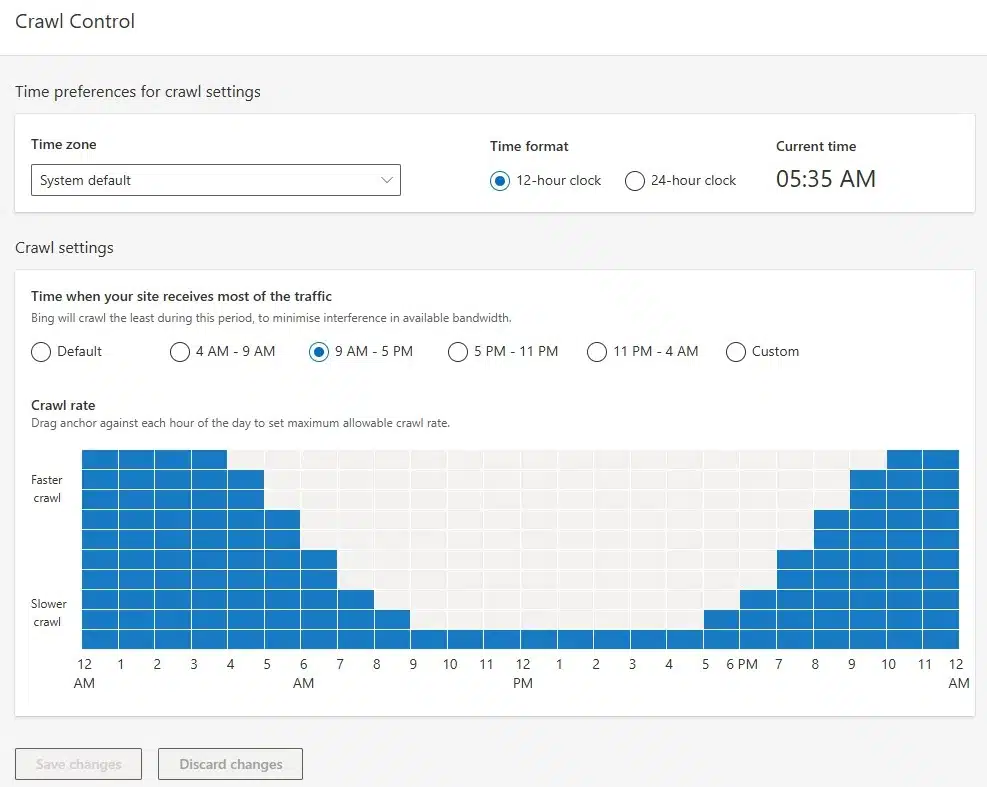Click the Slower crawl axis label
This screenshot has width=987, height=787.
click(x=48, y=613)
